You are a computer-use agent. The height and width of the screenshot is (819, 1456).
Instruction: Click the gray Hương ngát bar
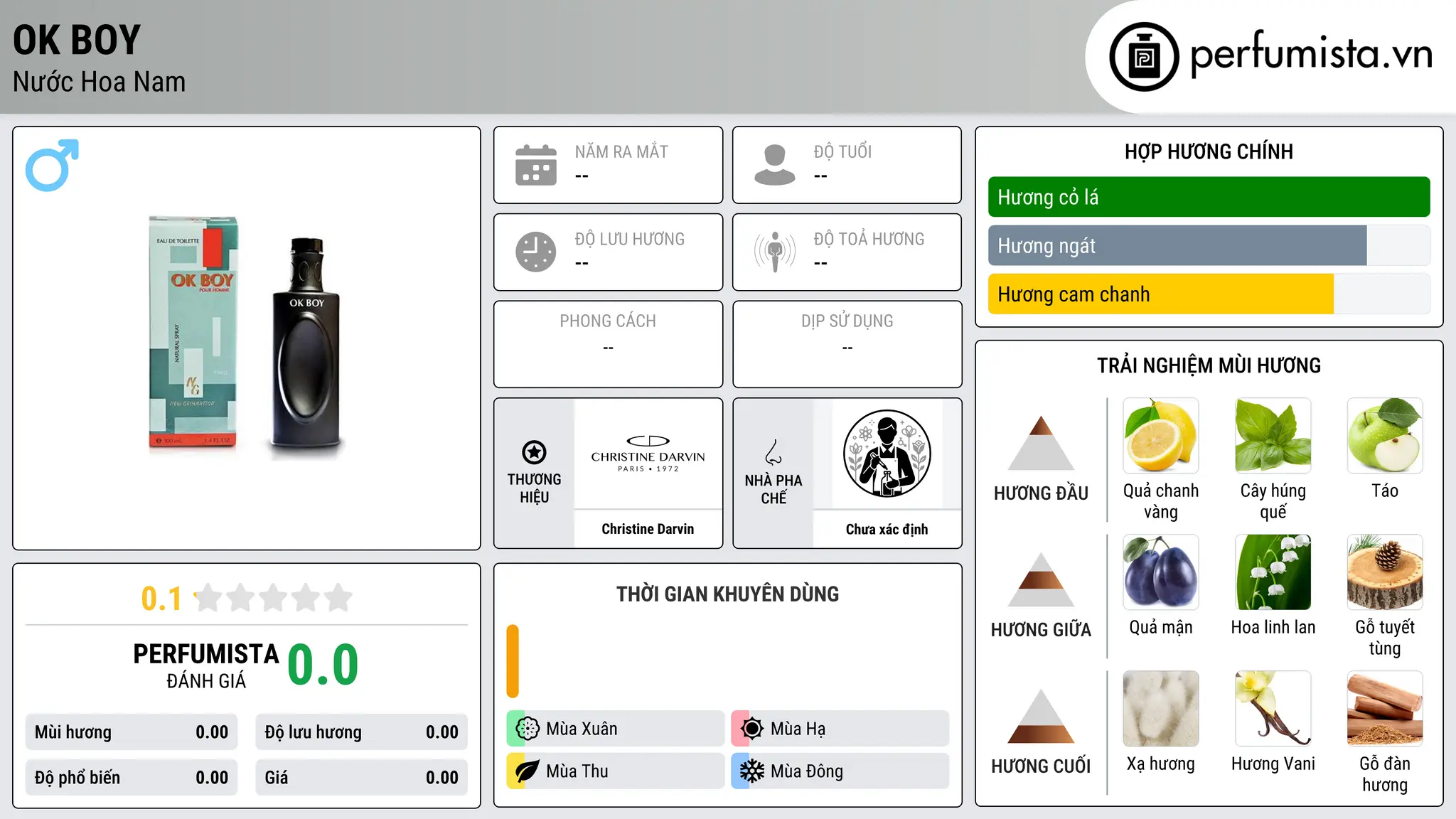click(1177, 245)
